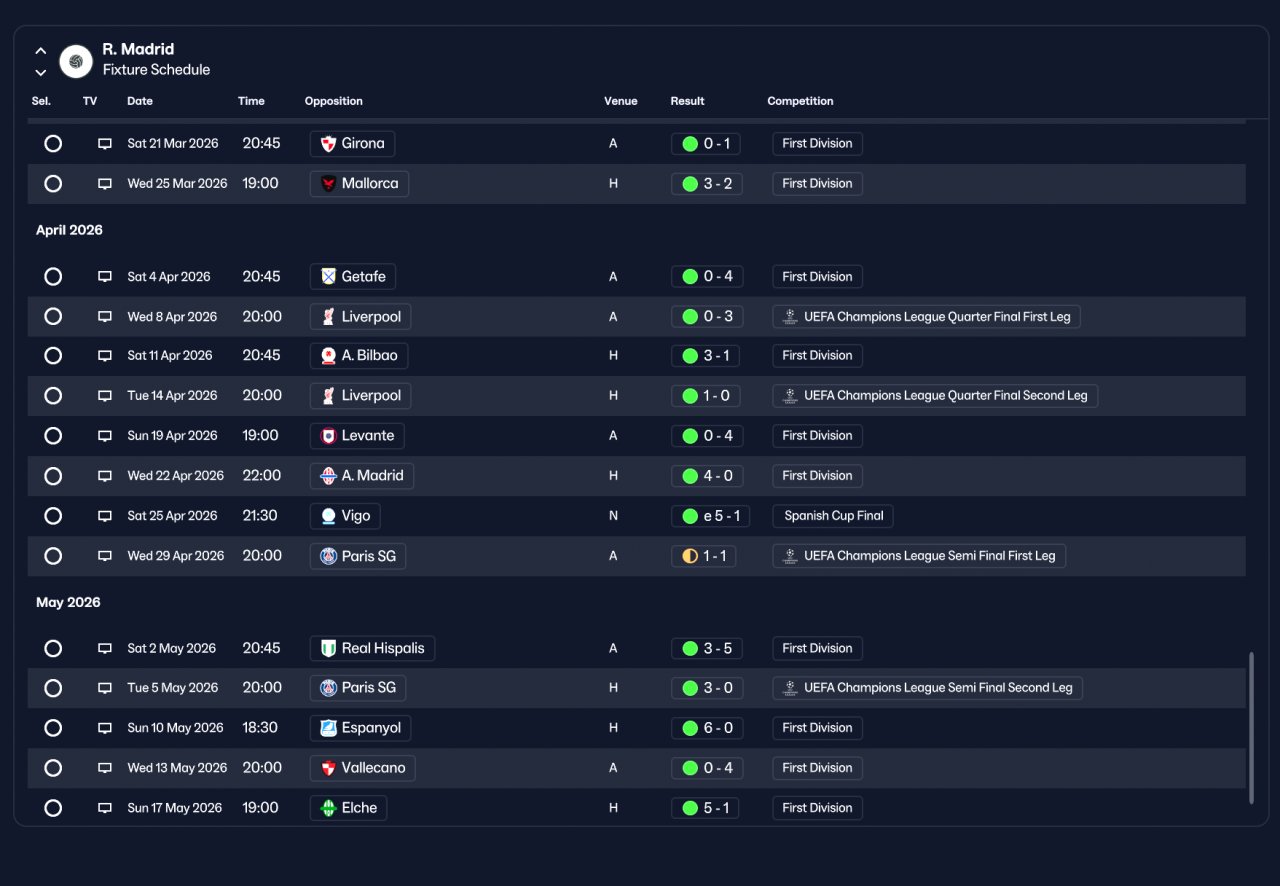Image resolution: width=1280 pixels, height=886 pixels.
Task: Click the down chevron beside Fixture Schedule
Action: (41, 72)
